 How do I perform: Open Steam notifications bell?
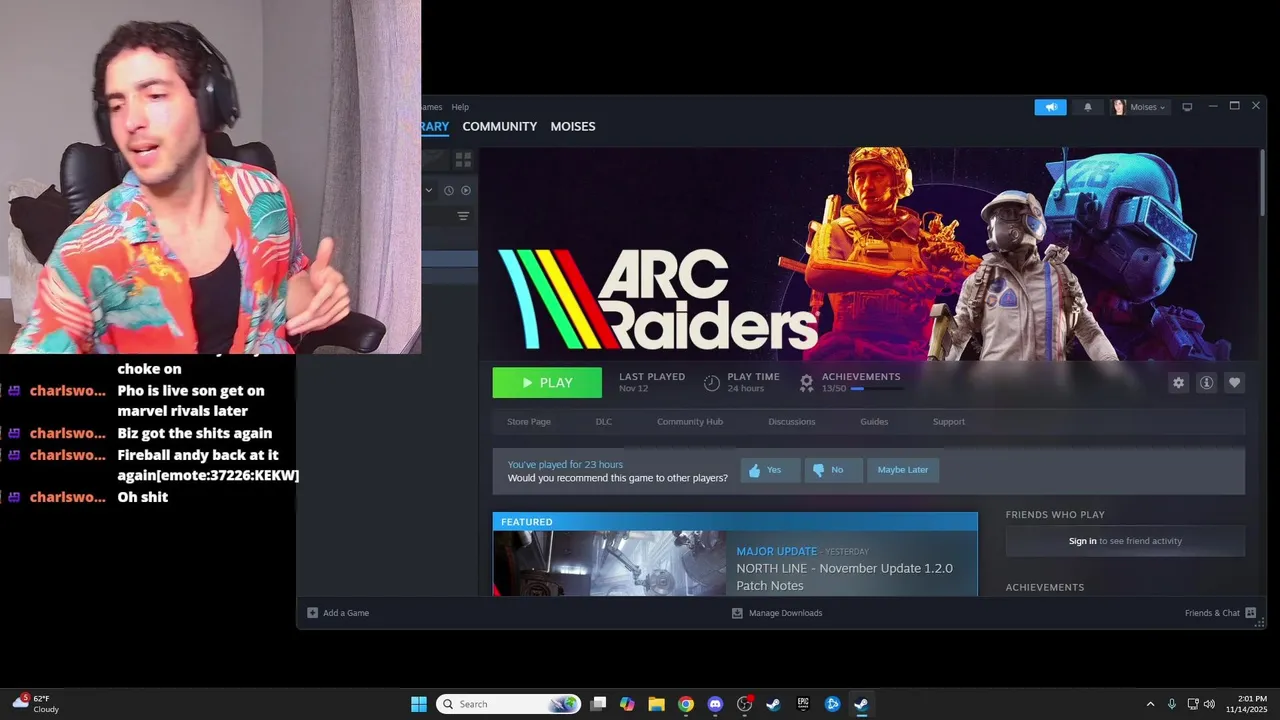tap(1088, 107)
